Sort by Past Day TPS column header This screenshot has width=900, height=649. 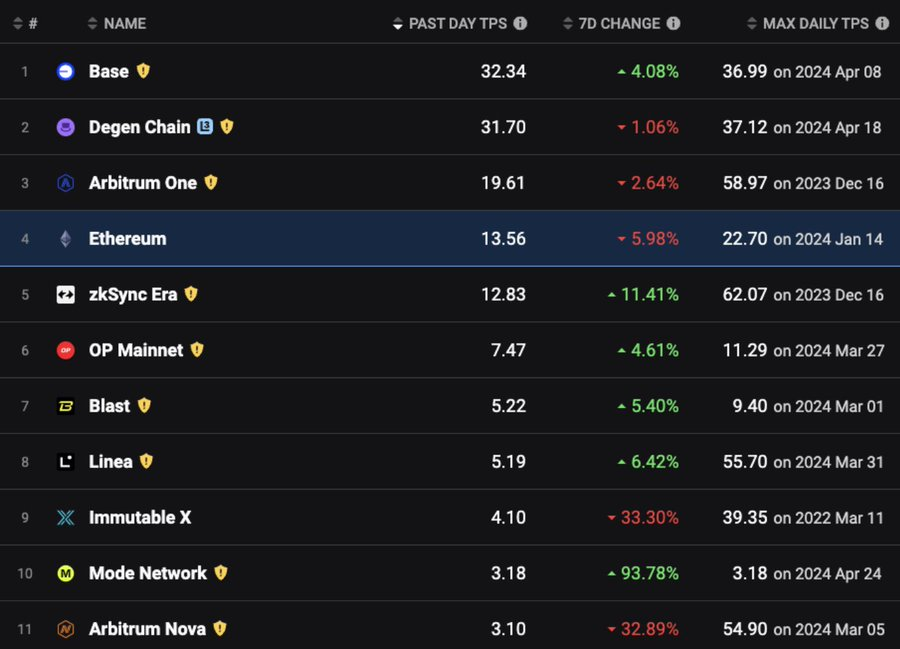457,23
